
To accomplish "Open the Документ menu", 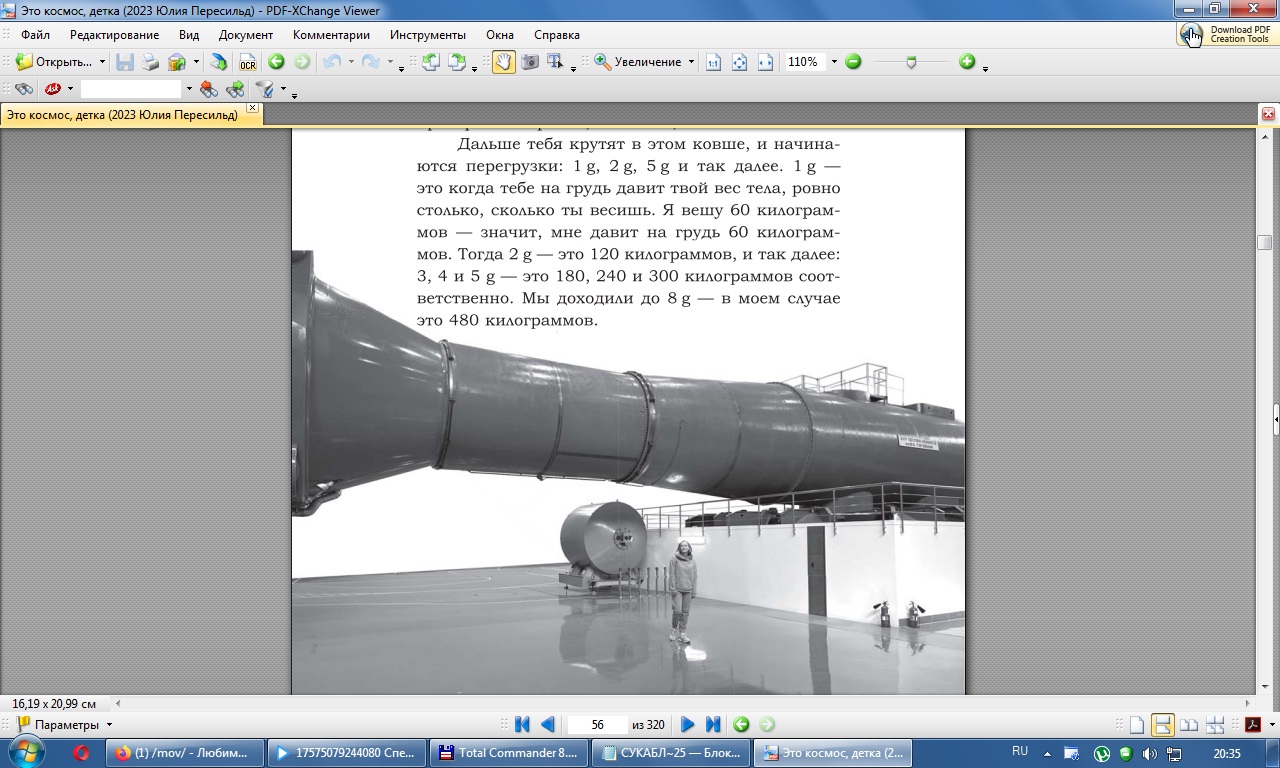I will pyautogui.click(x=246, y=35).
